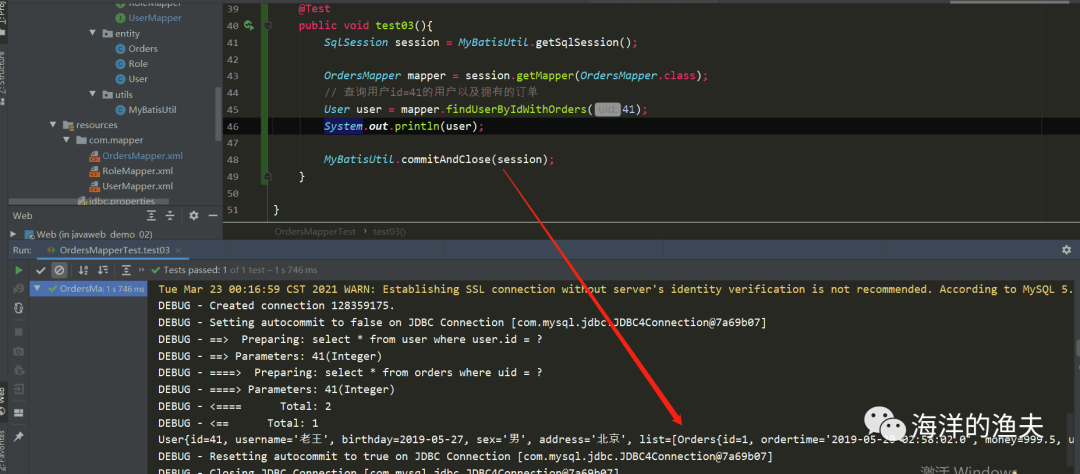This screenshot has width=1080, height=474.
Task: Close the OrdersMapperTest.test03 run tab
Action: click(x=180, y=250)
